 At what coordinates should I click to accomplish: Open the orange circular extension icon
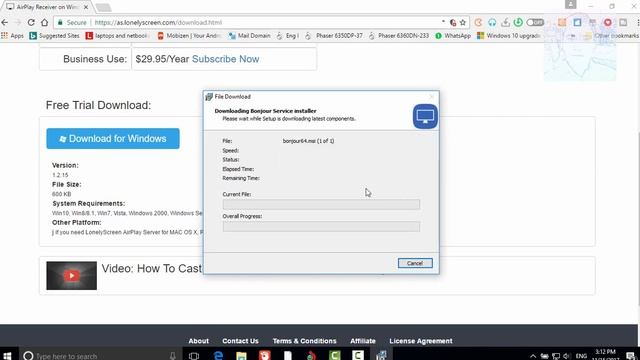(478, 22)
